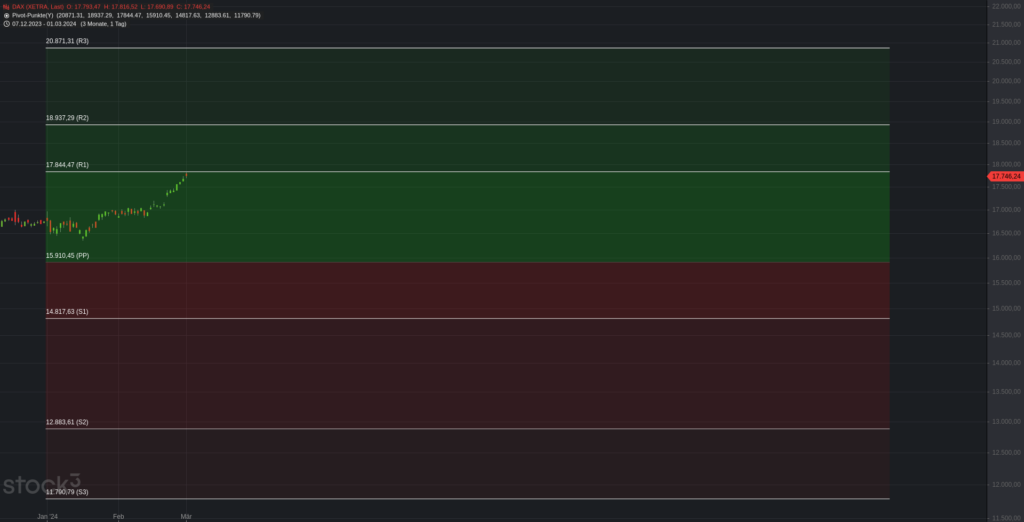Select the Pivot-Punkte(Y) indicator label
The width and height of the screenshot is (1024, 522).
click(x=33, y=15)
